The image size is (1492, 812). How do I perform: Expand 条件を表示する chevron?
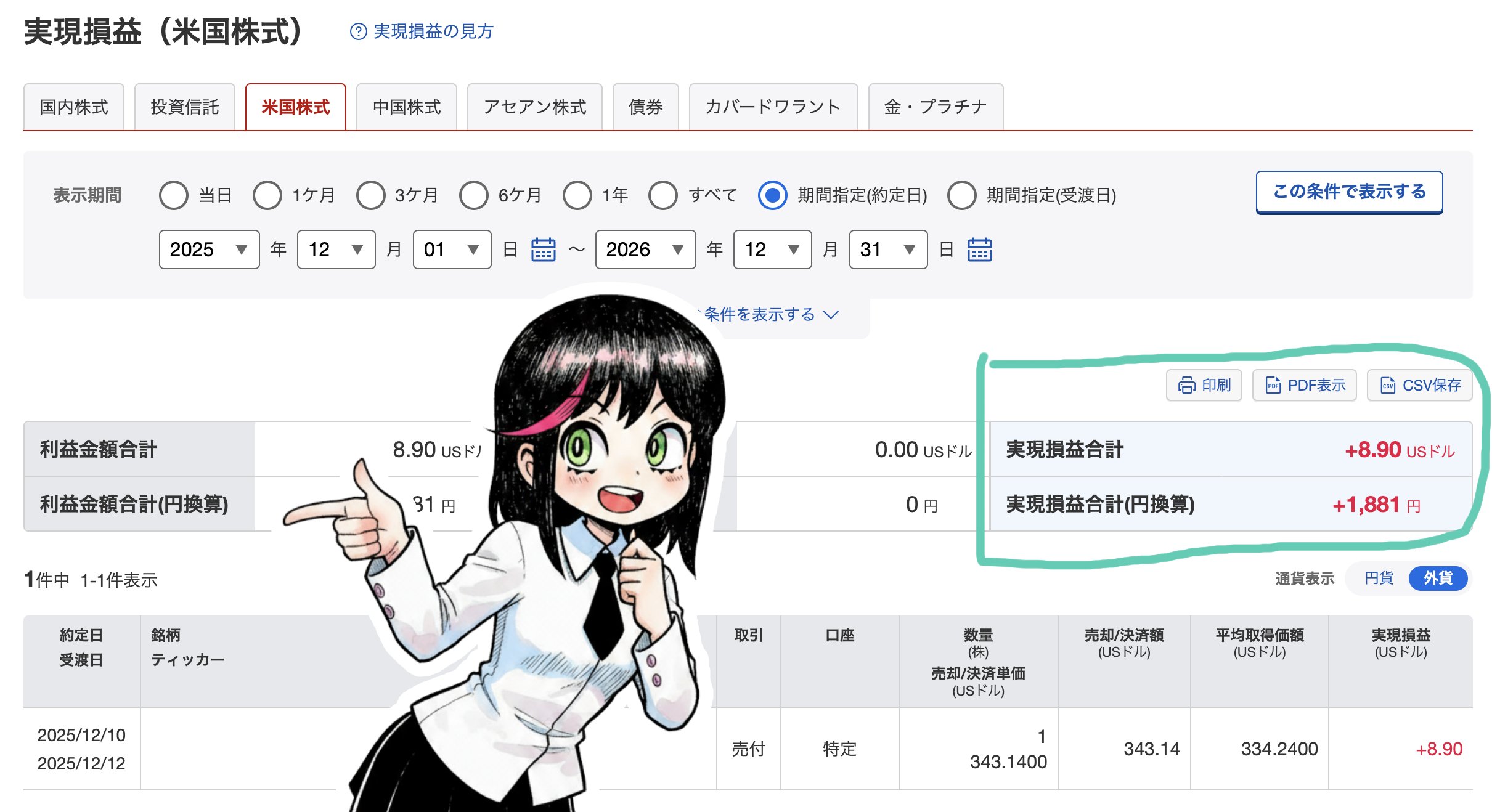click(x=831, y=315)
